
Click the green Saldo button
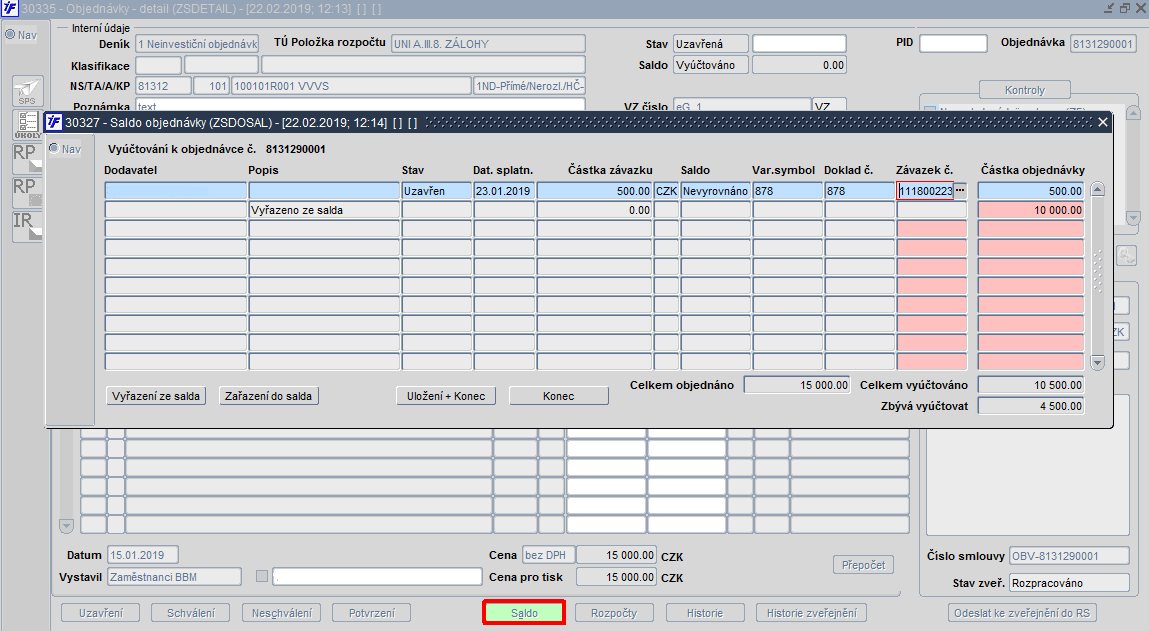point(524,613)
